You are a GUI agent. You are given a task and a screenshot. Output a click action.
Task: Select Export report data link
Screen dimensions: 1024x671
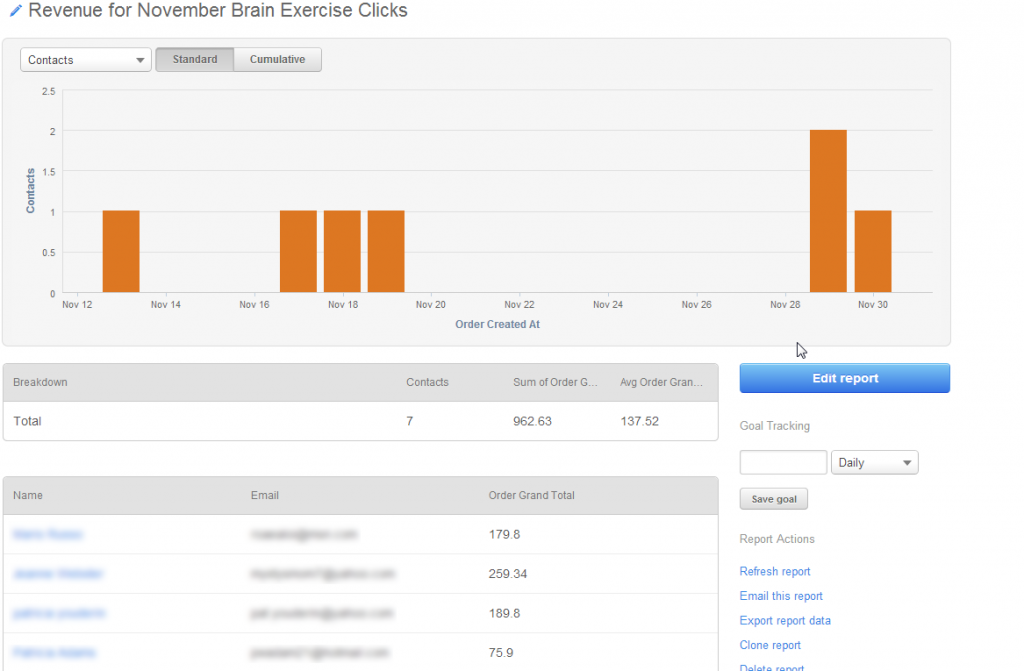[x=785, y=621]
